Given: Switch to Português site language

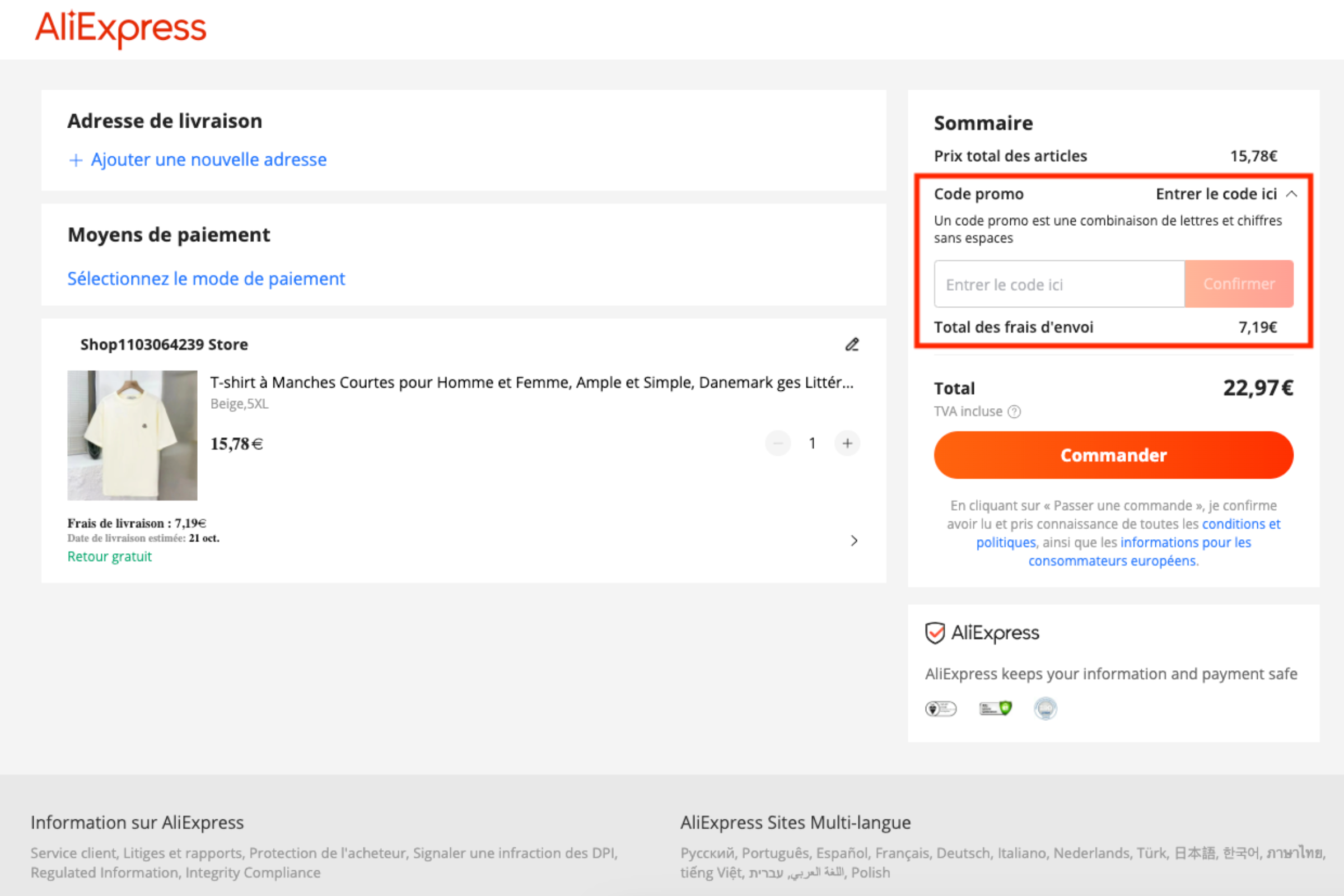Looking at the screenshot, I should [776, 853].
